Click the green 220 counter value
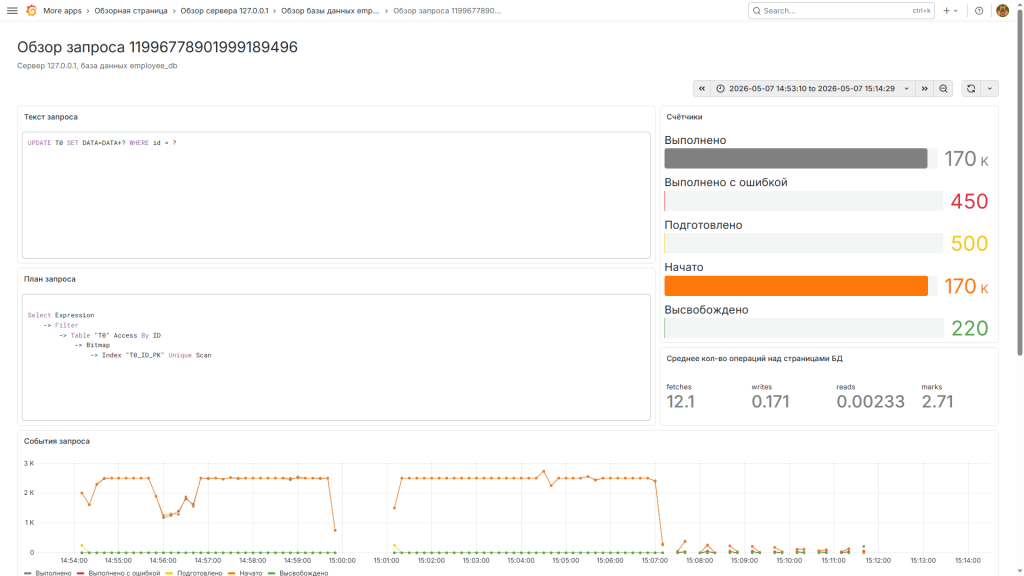Screen dimensions: 1024x576 coord(970,328)
